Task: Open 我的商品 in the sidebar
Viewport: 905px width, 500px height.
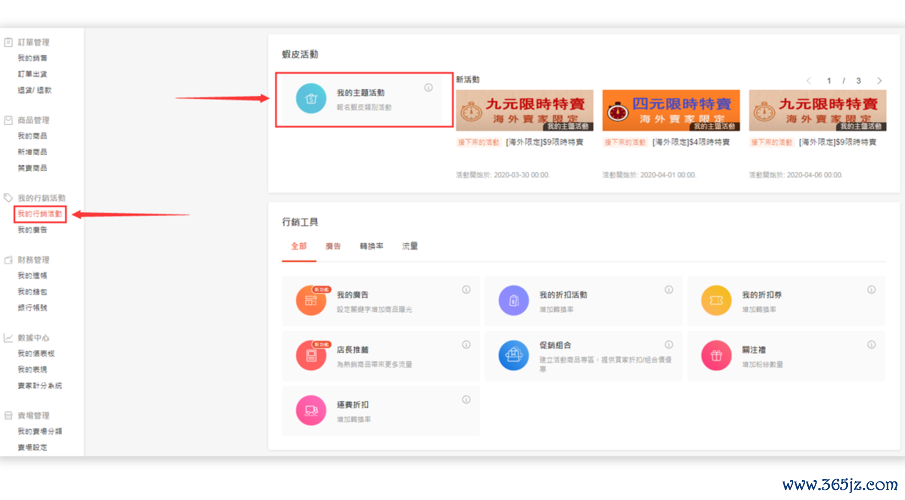Action: [32, 136]
